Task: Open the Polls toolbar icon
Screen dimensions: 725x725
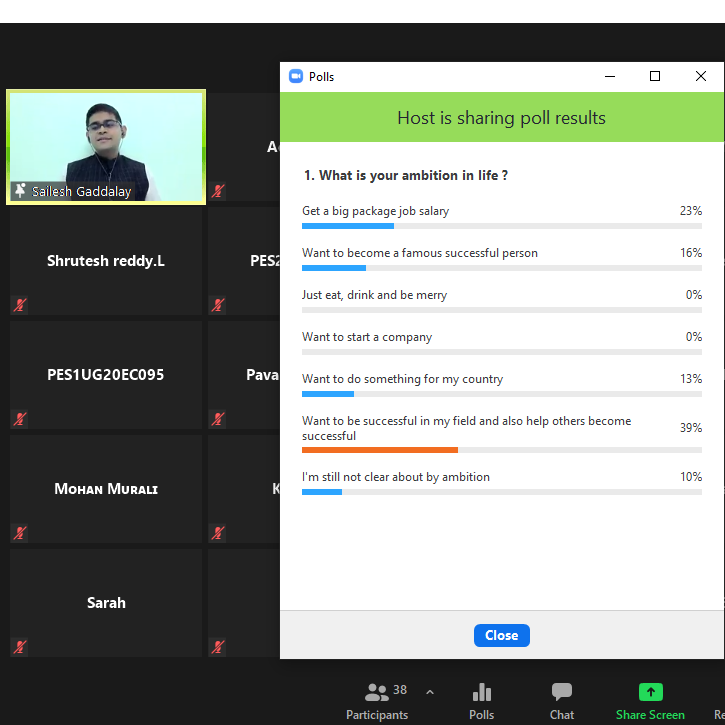Action: tap(482, 692)
